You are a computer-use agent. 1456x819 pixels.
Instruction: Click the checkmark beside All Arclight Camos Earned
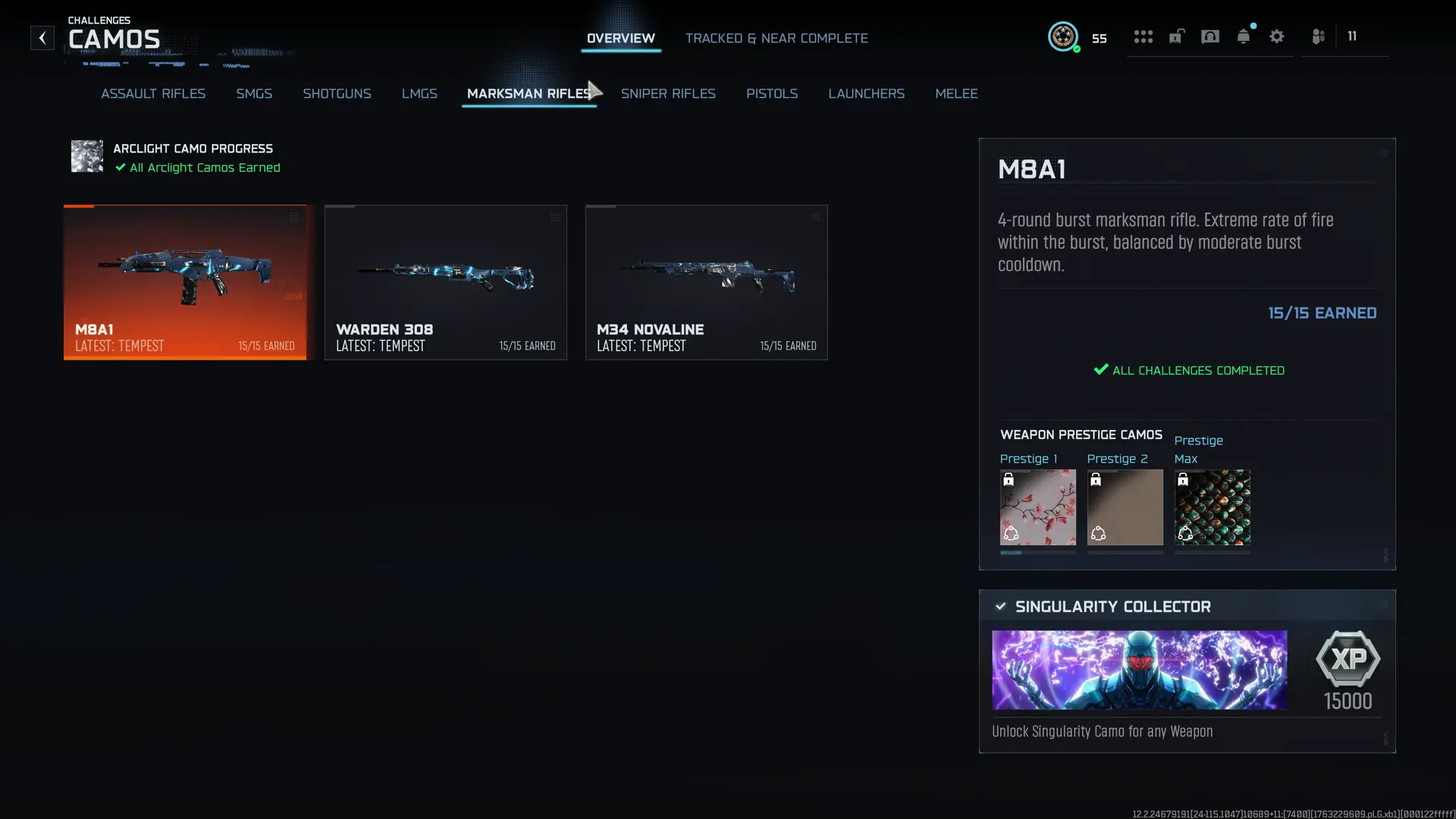tap(120, 168)
